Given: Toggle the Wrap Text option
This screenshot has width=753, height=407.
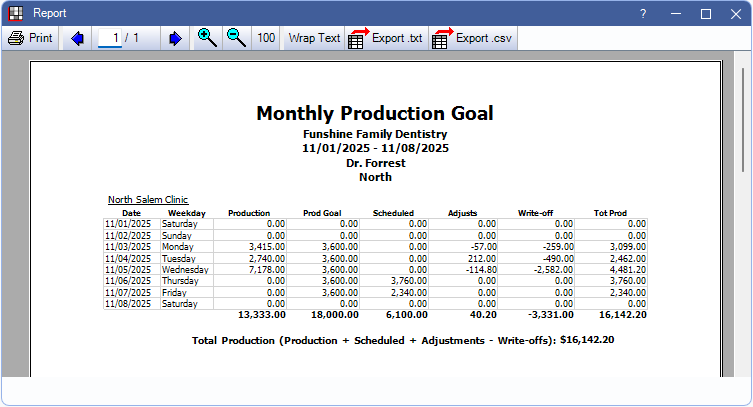Looking at the screenshot, I should pos(314,38).
